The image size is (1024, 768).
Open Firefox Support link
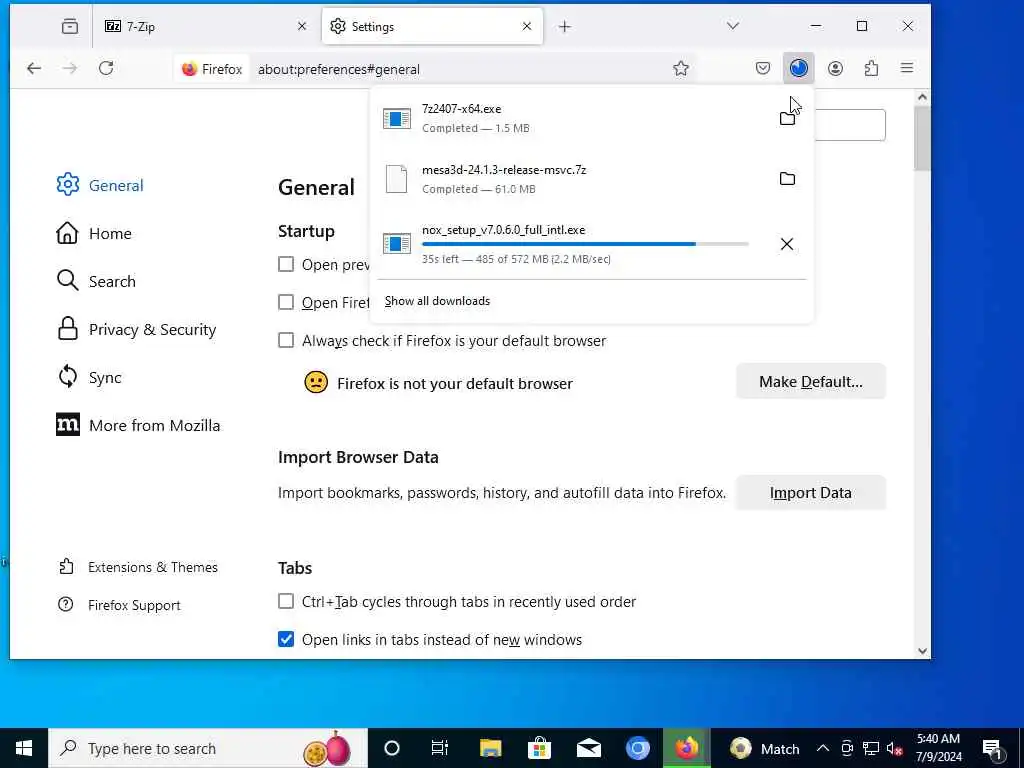120,605
